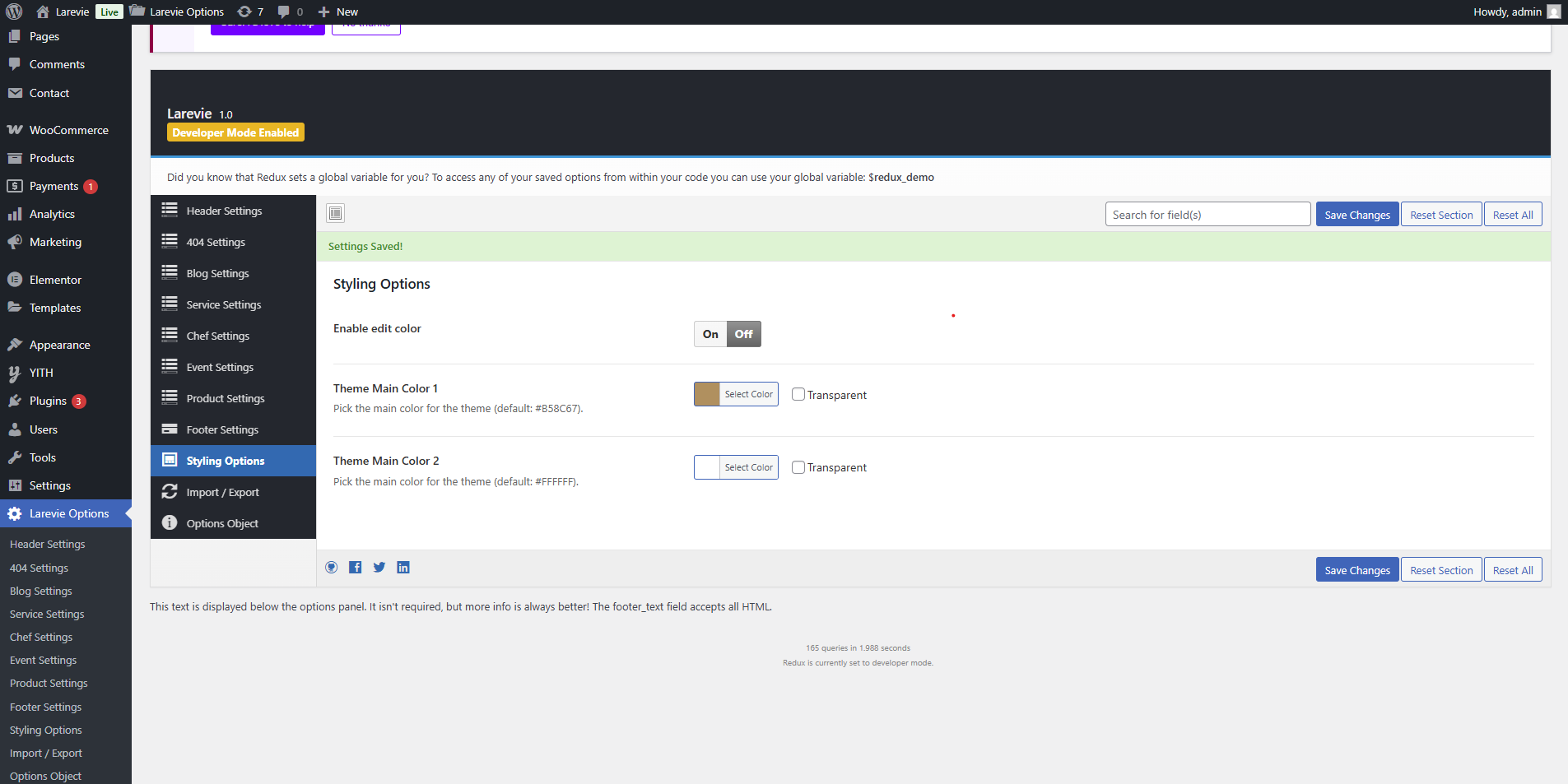
Task: Click the WordPress logo in admin bar
Action: point(14,12)
